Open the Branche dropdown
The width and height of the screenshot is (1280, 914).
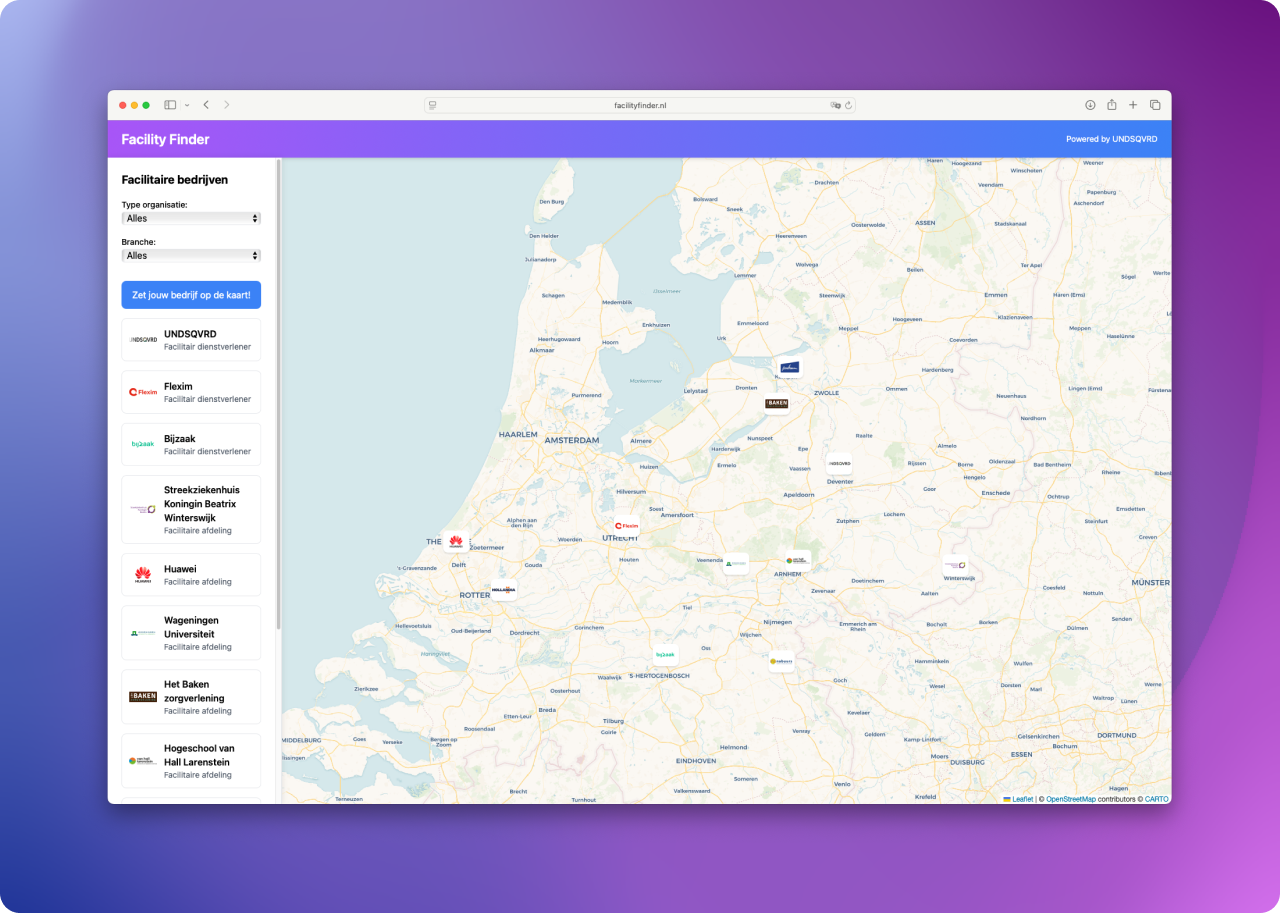pos(191,255)
